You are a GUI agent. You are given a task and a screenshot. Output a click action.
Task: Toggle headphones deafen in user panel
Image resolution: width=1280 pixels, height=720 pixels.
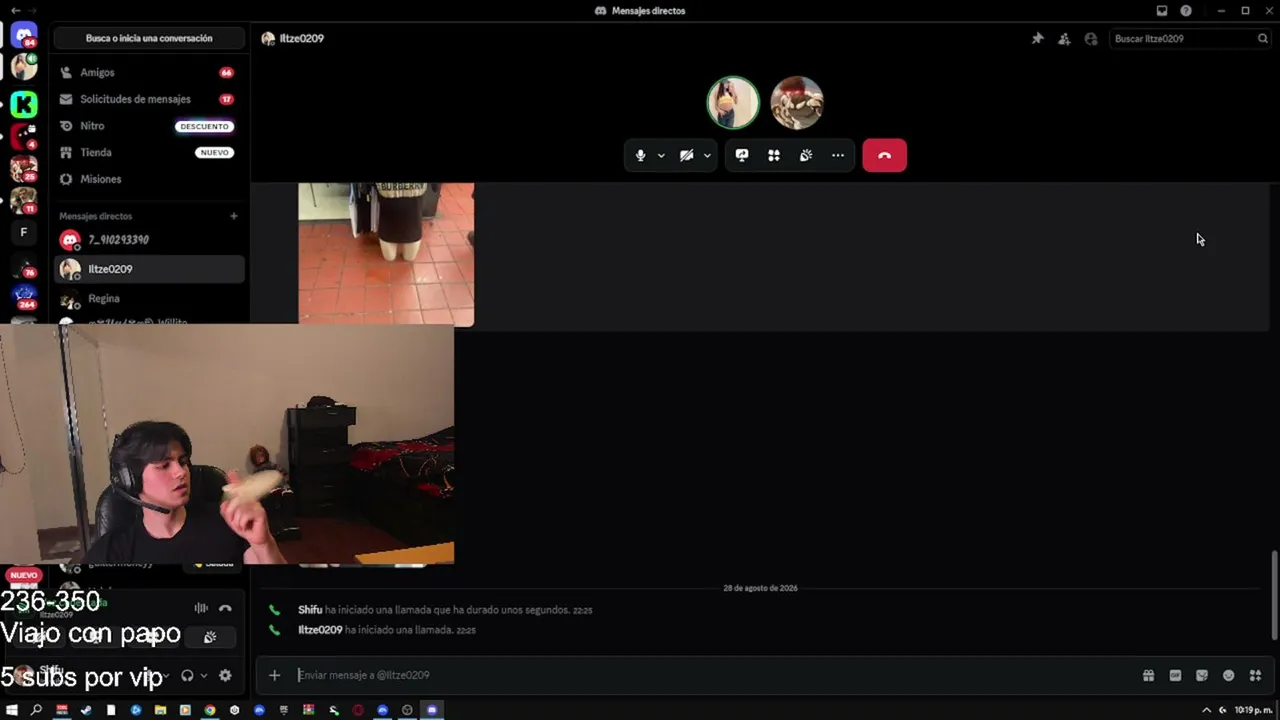[x=187, y=676]
